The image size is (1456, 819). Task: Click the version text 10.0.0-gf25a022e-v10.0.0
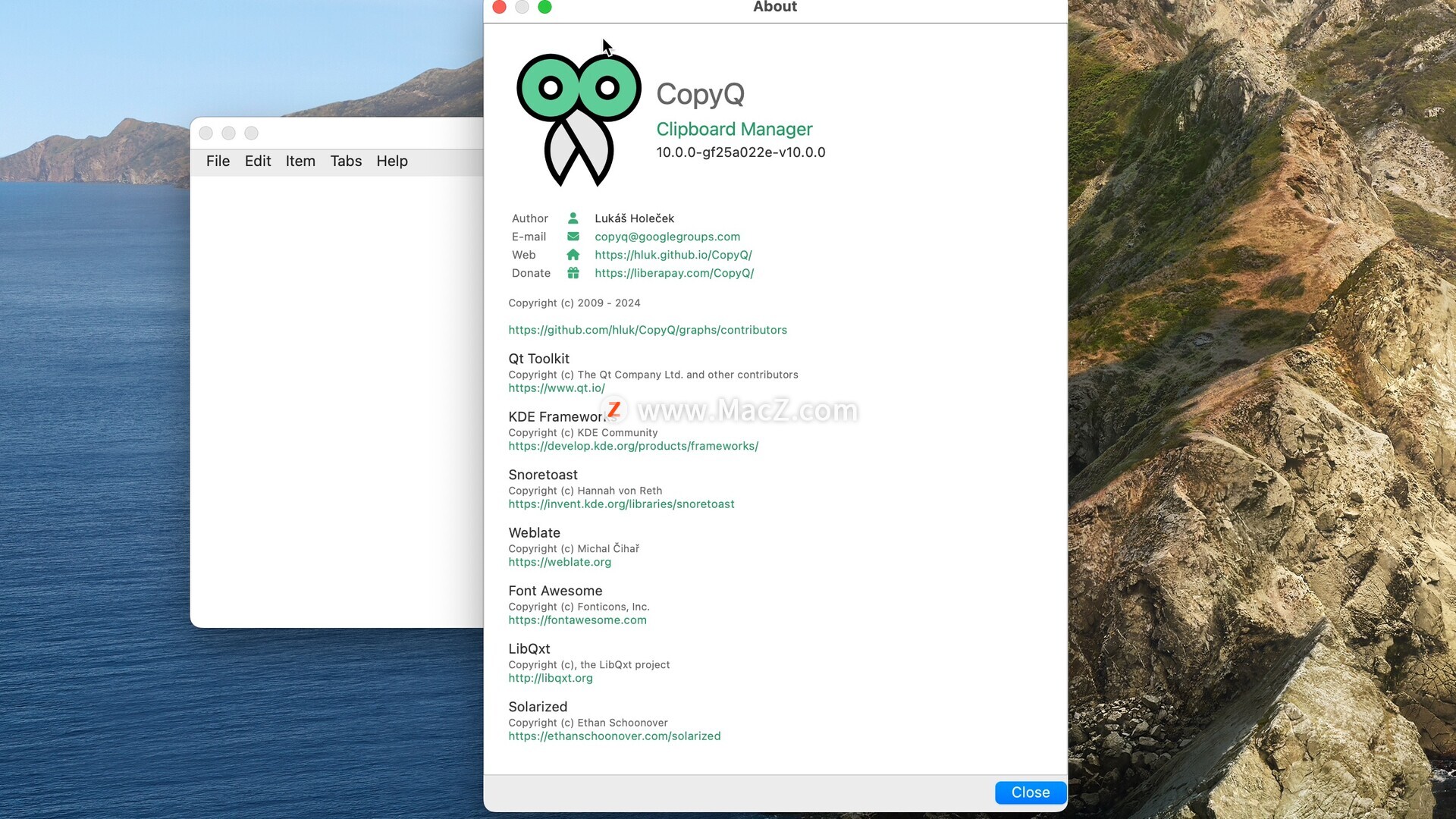(741, 152)
